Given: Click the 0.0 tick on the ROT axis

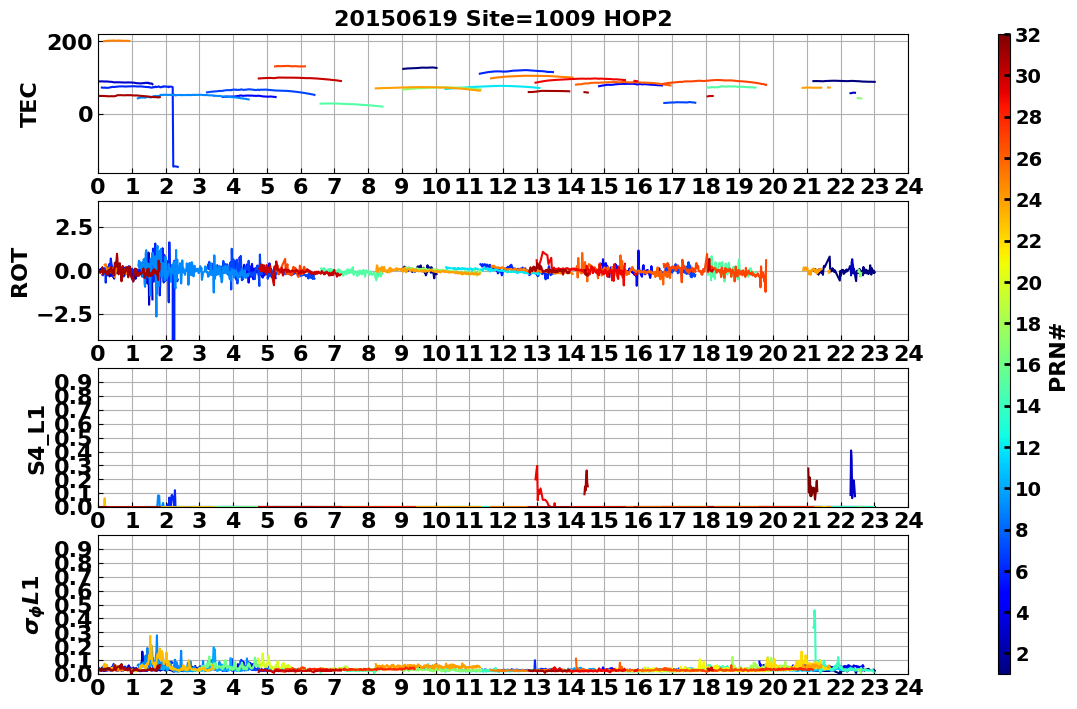Looking at the screenshot, I should pyautogui.click(x=73, y=271).
